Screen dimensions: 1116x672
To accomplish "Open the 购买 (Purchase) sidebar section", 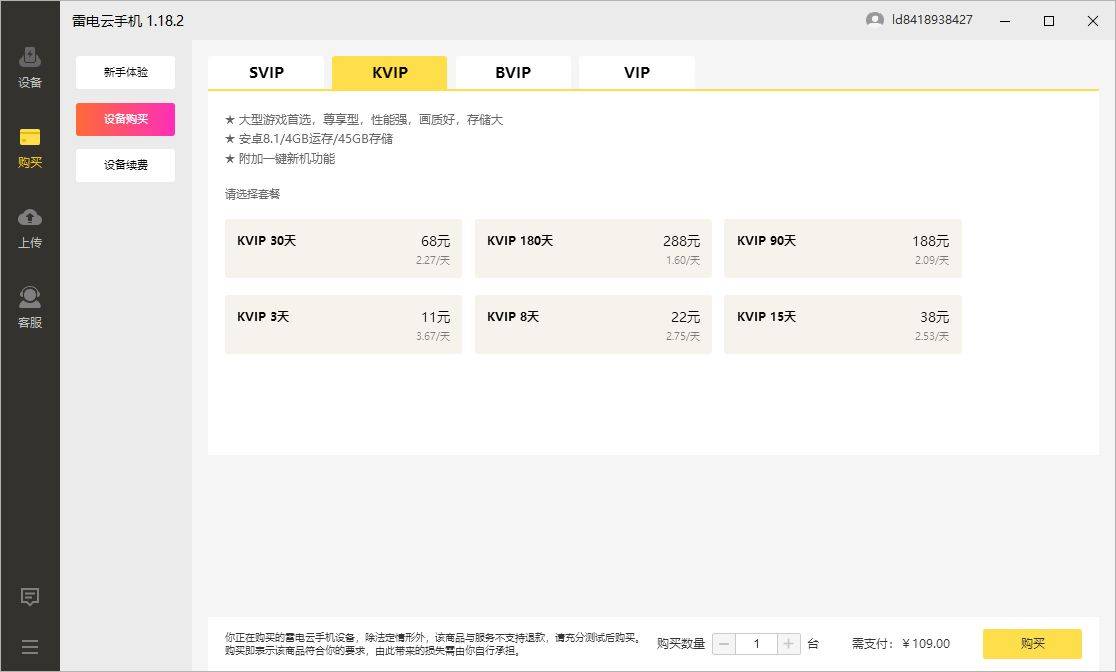I will tap(29, 148).
